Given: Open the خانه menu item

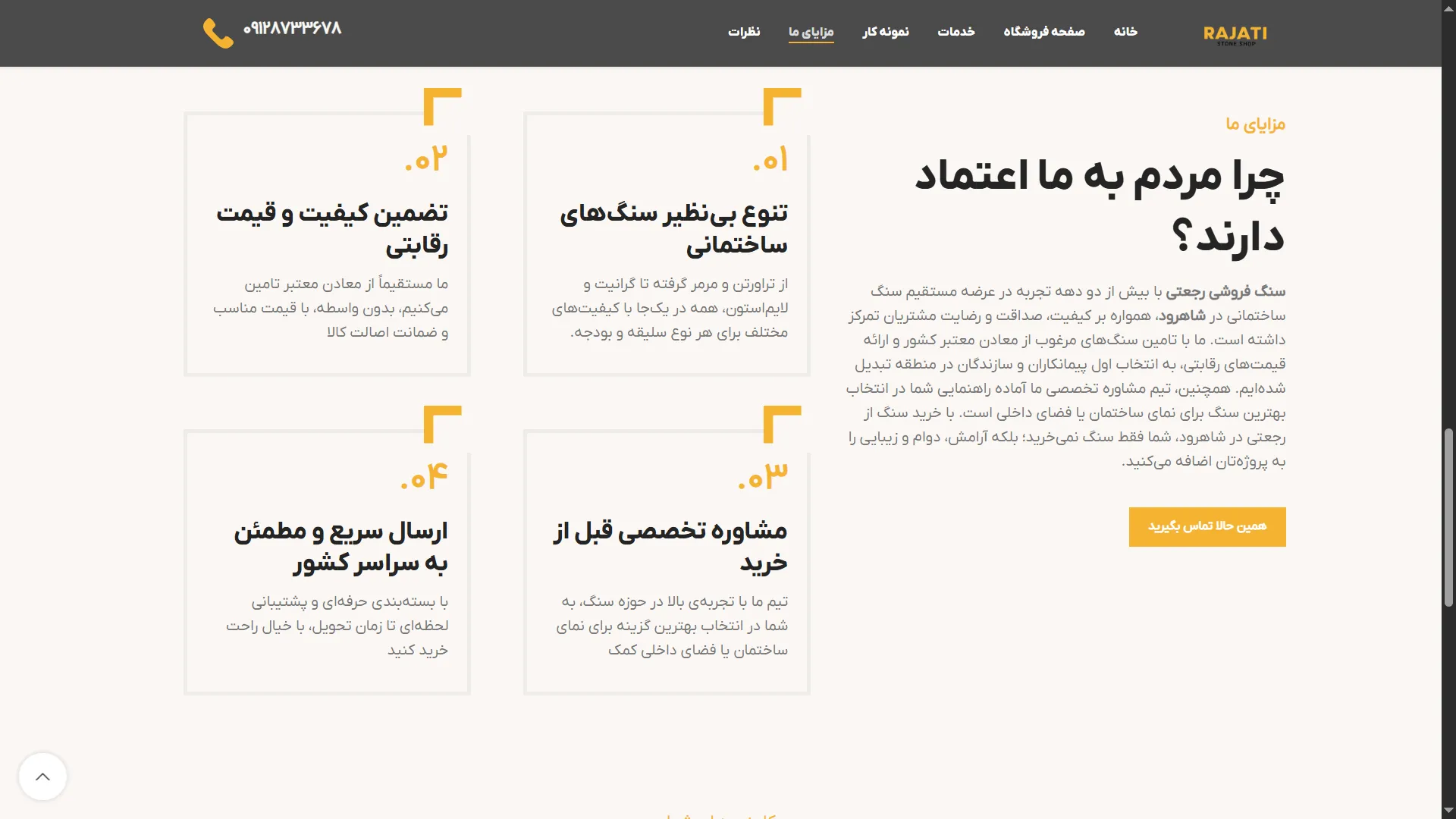Looking at the screenshot, I should 1125,31.
